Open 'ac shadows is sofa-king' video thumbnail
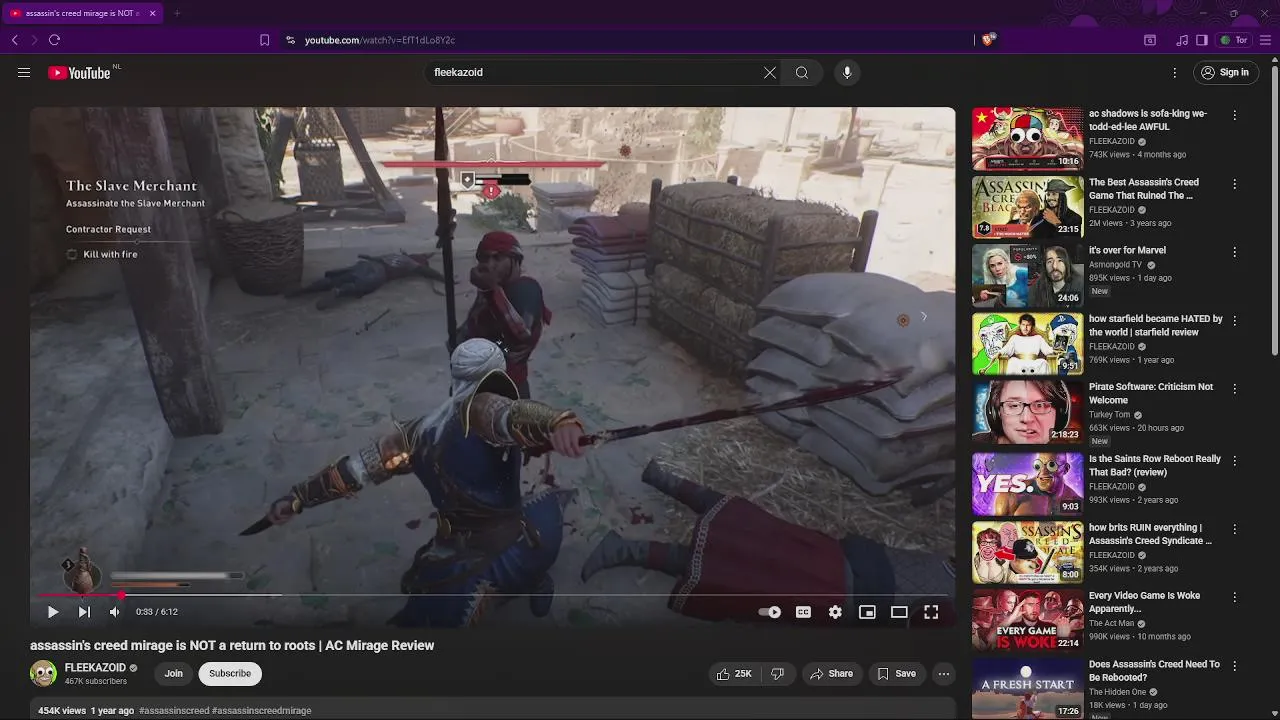Image resolution: width=1280 pixels, height=720 pixels. tap(1027, 139)
